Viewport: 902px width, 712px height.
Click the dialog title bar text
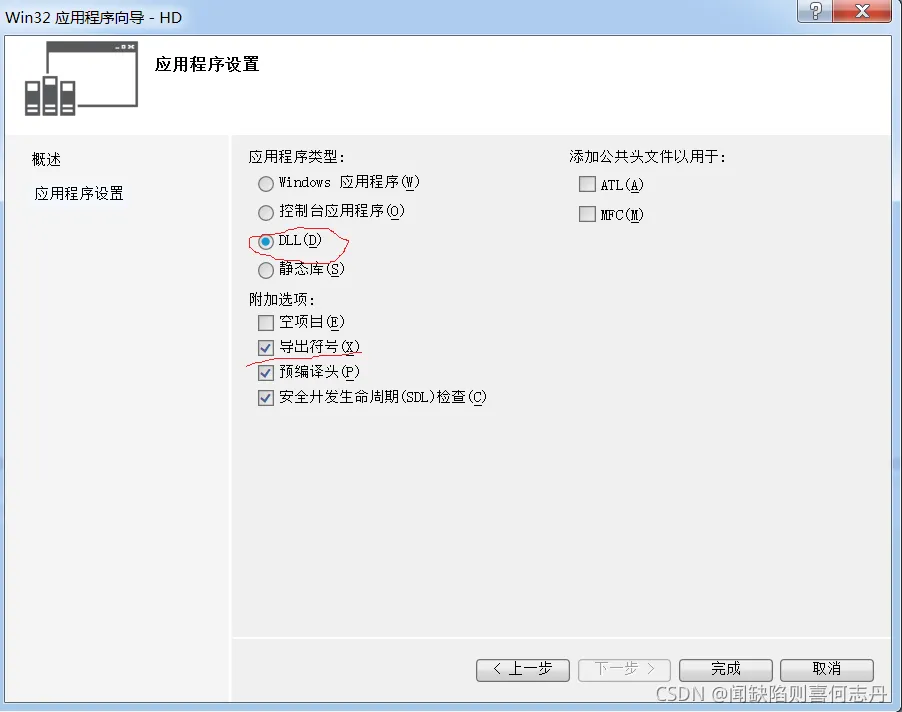93,17
